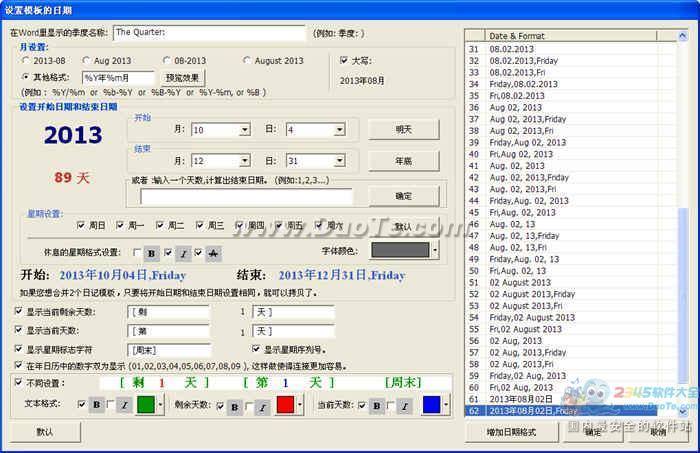Toggle Bold icon for rest-day weekday format
The width and height of the screenshot is (700, 453).
151,254
